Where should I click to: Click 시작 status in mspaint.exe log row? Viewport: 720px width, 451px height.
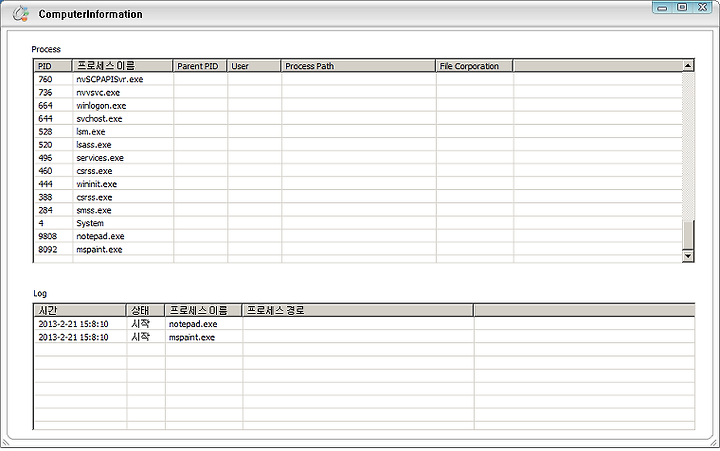pyautogui.click(x=140, y=337)
